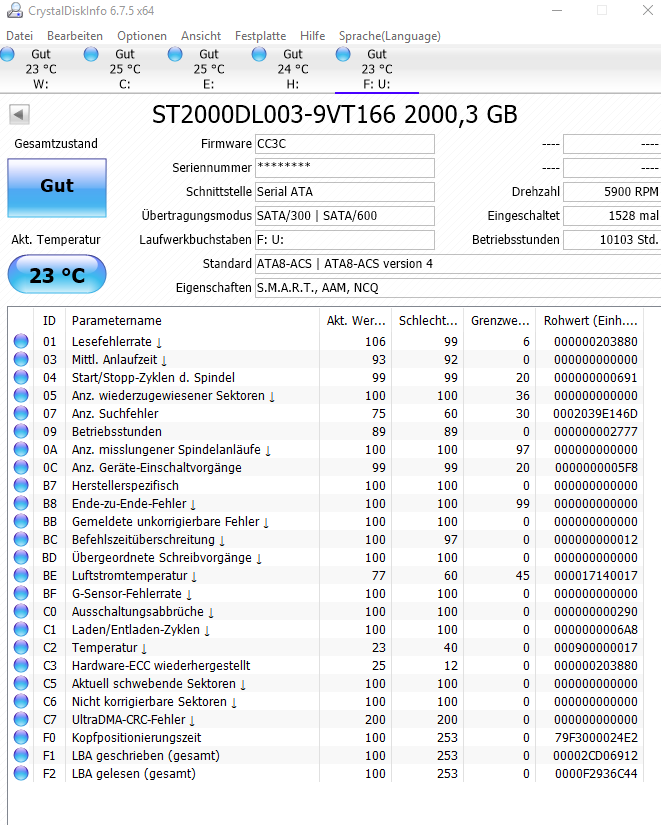Select the Aktuell schwebende Sektoren row
661x825 pixels.
tap(325, 683)
